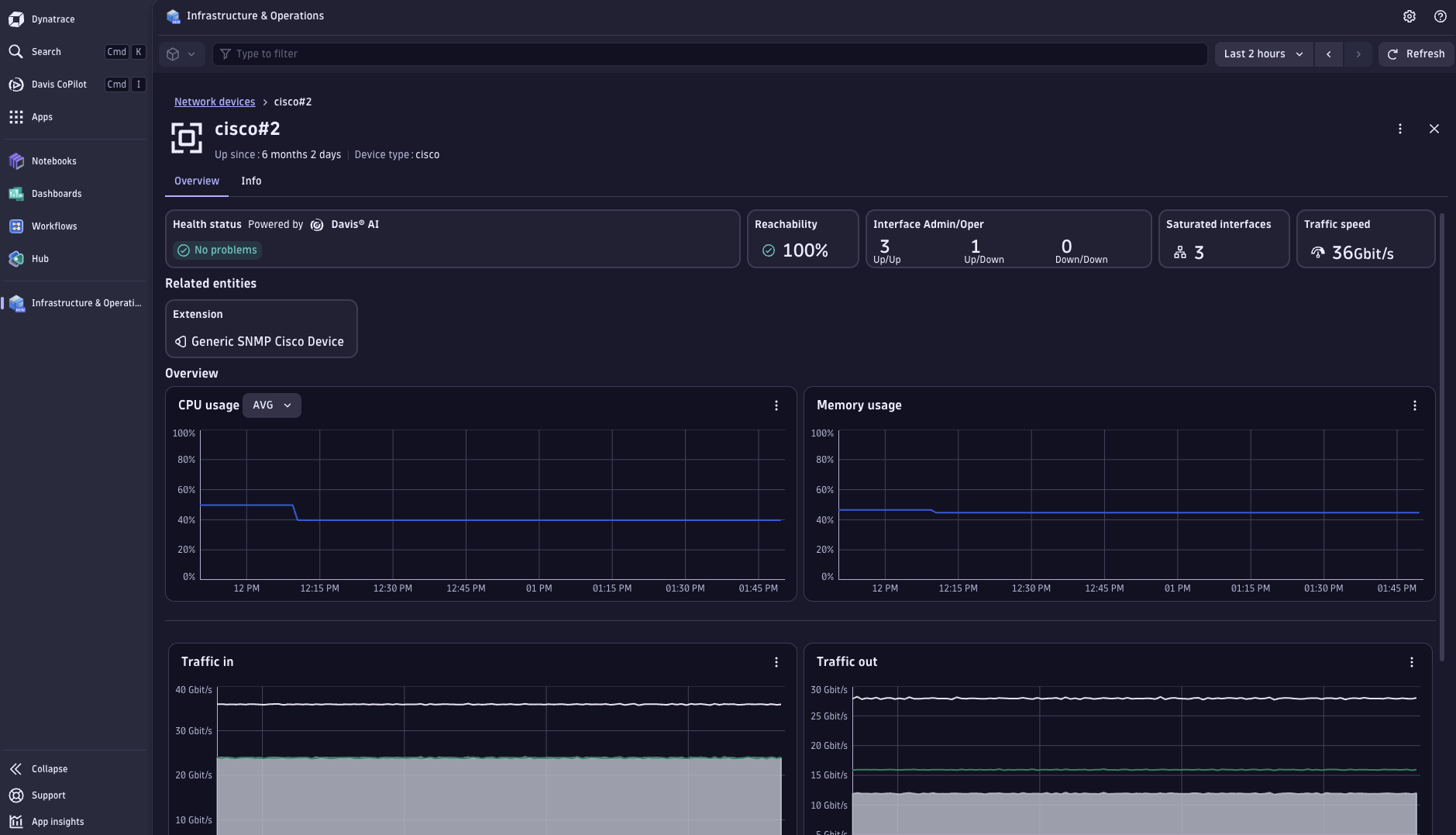
Task: Expand the entity type selector dropdown
Action: pos(182,54)
